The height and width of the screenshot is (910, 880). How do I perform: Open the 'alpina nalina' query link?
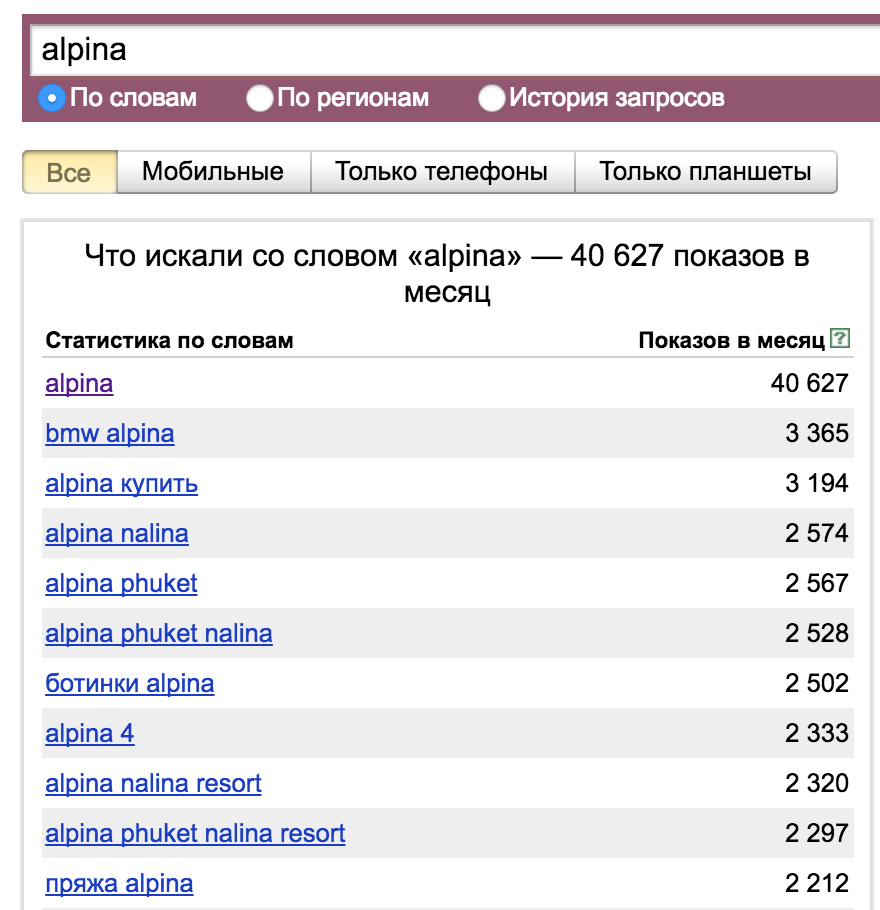[x=117, y=534]
